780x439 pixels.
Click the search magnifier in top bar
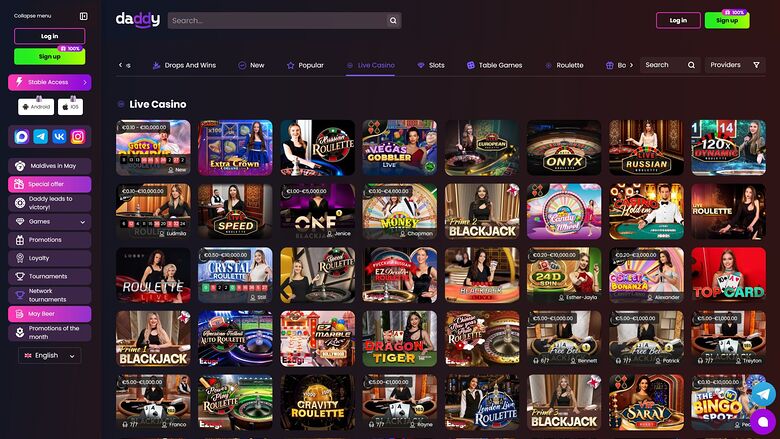(393, 20)
